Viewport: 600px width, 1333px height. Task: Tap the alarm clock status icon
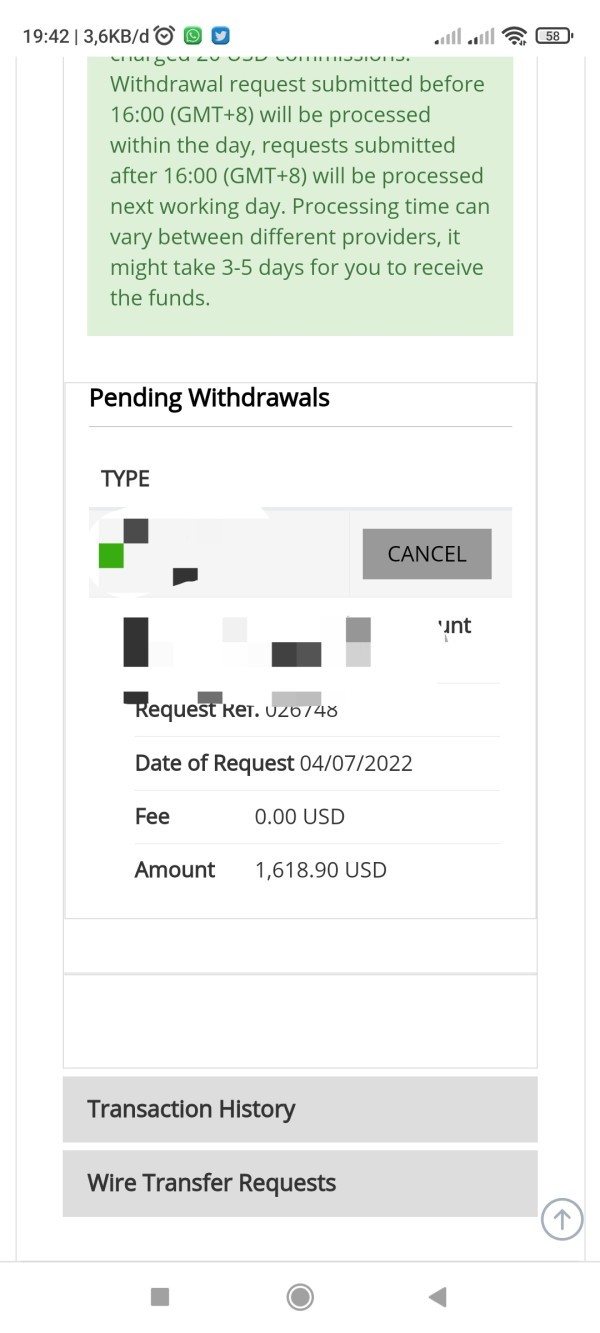166,36
